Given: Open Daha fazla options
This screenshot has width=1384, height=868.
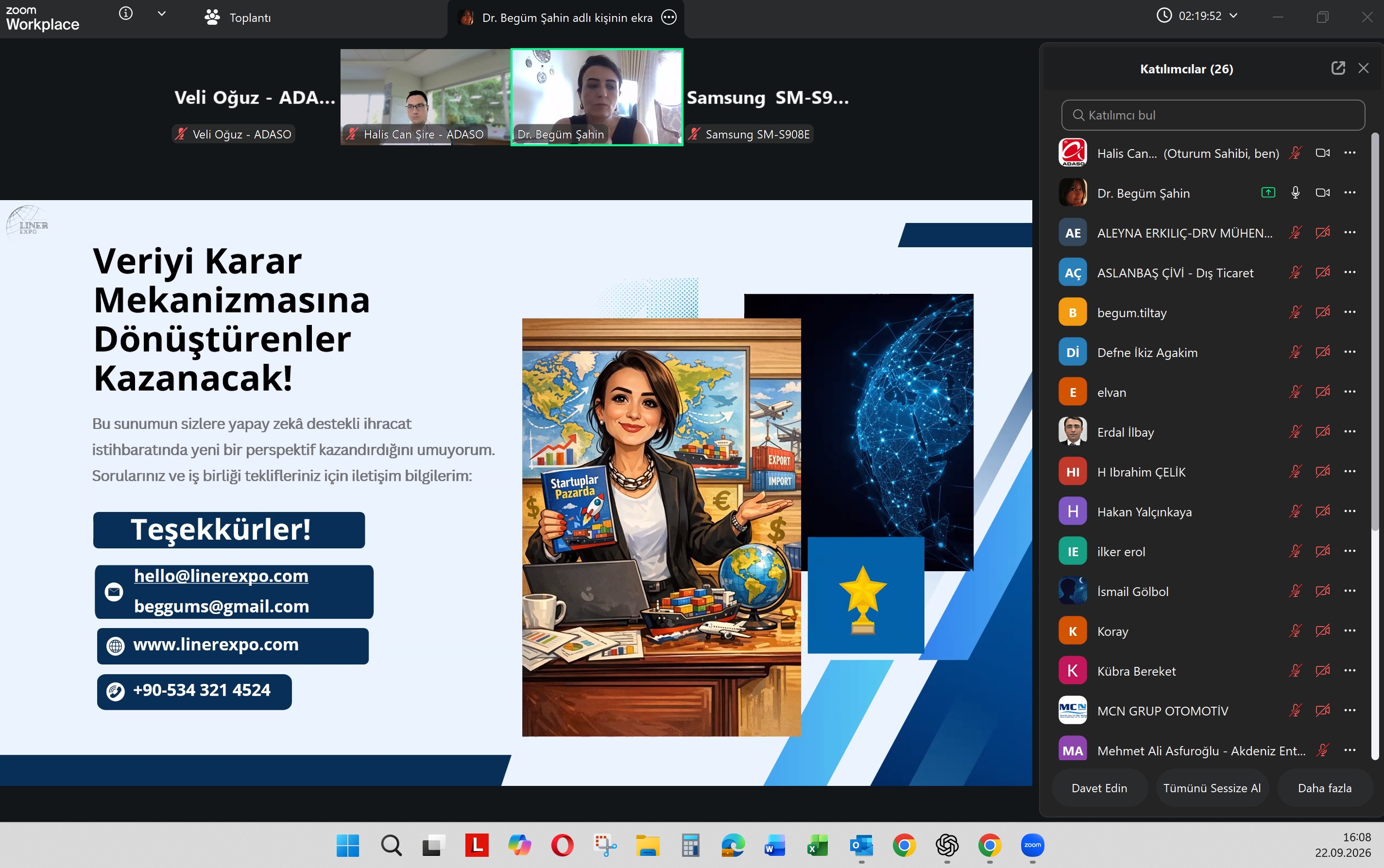Looking at the screenshot, I should coord(1324,788).
